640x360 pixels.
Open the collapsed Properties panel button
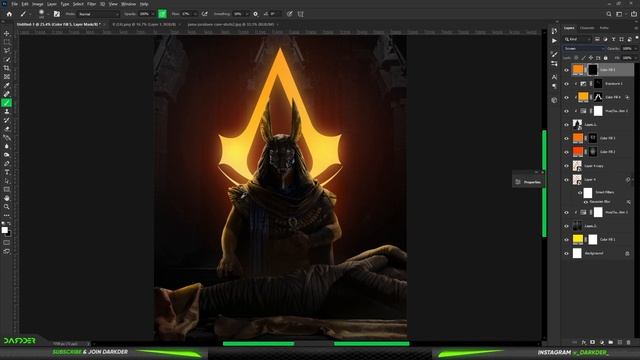(x=528, y=182)
